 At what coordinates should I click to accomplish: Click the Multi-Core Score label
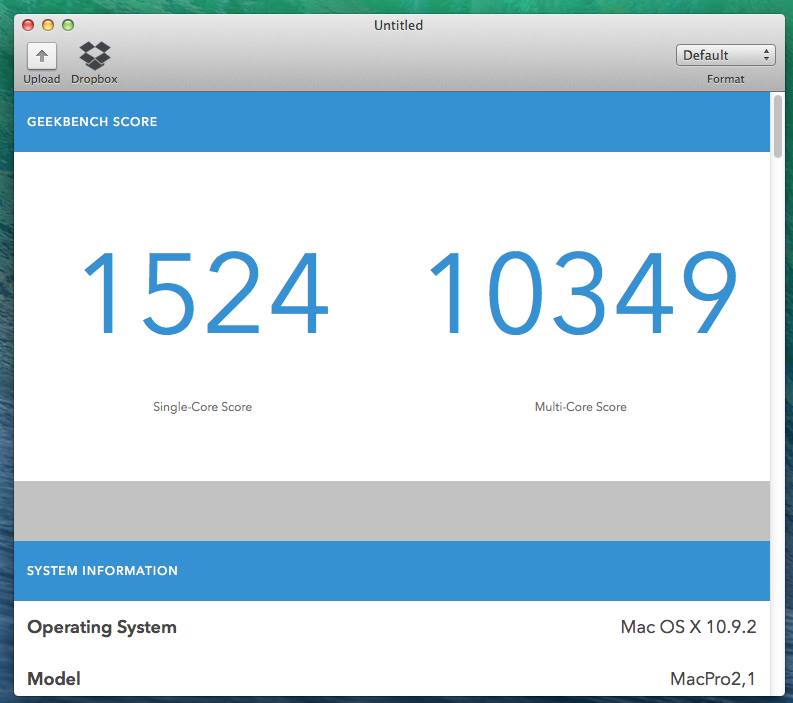pyautogui.click(x=581, y=407)
